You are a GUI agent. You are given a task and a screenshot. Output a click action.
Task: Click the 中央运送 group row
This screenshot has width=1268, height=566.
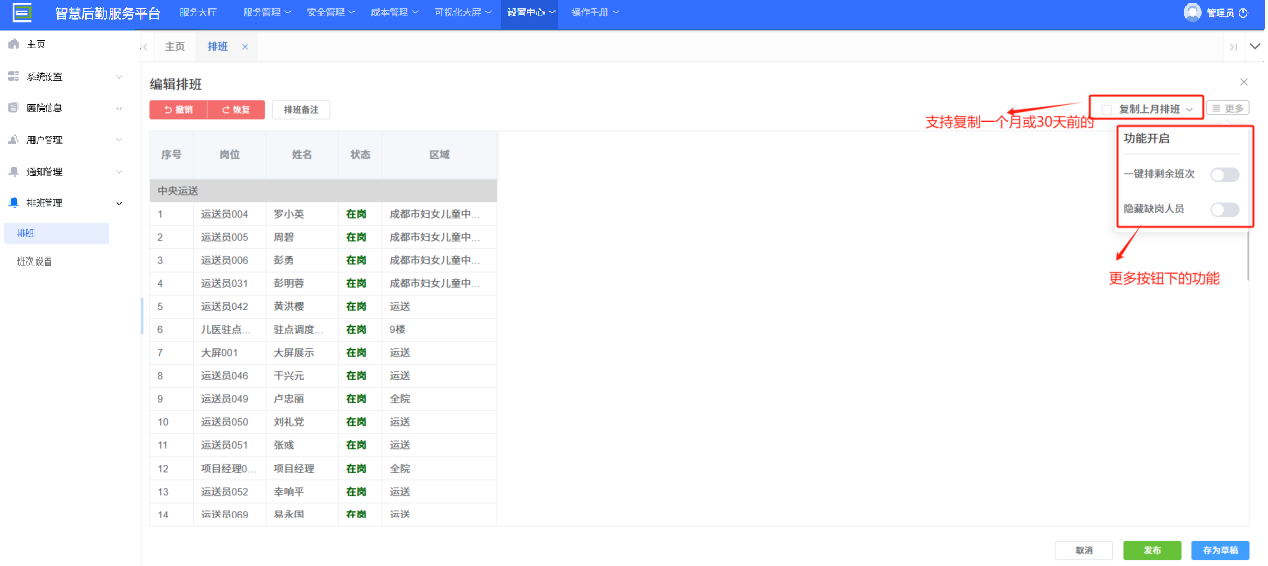click(323, 190)
